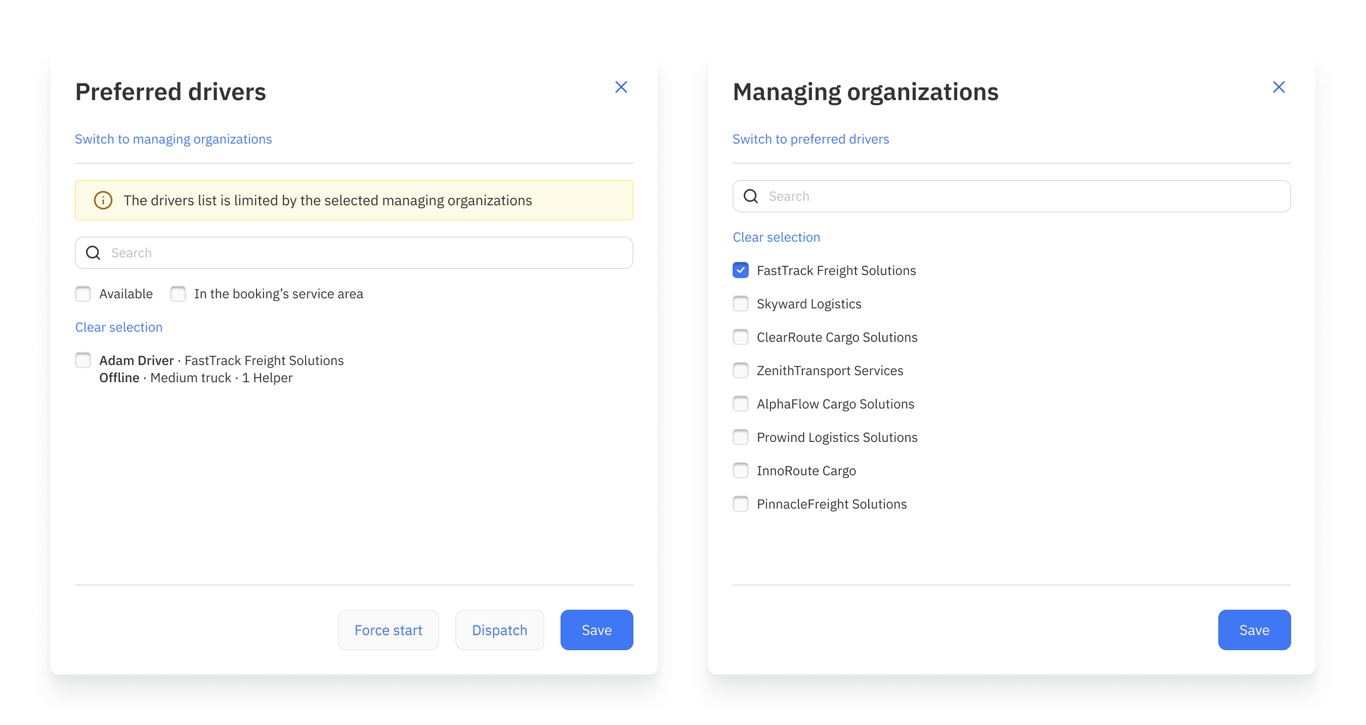
Task: Click 'Offline · Medium truck · 1 Helper' text
Action: pyautogui.click(x=196, y=378)
